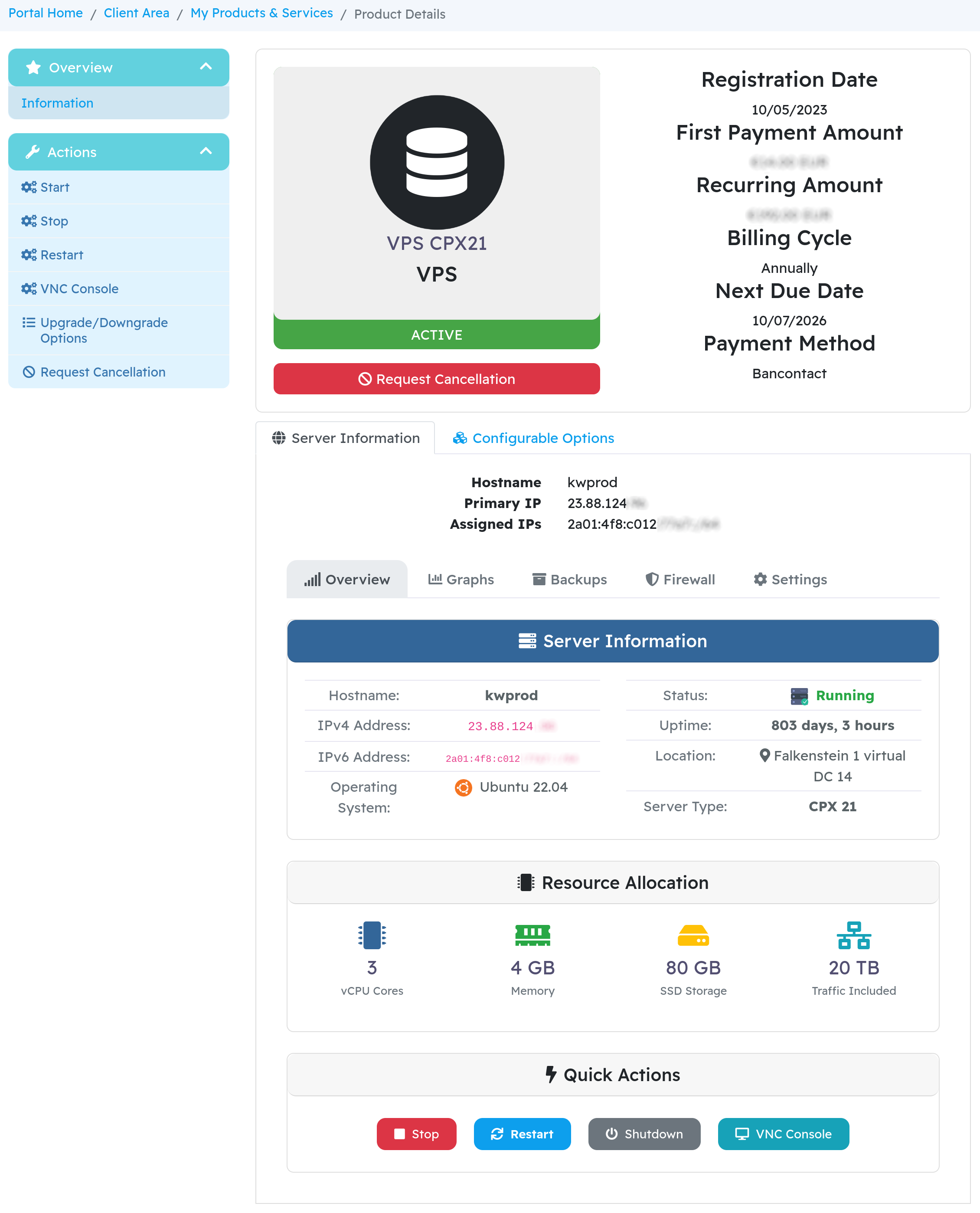Open the Settings sub-tab

[x=791, y=580]
